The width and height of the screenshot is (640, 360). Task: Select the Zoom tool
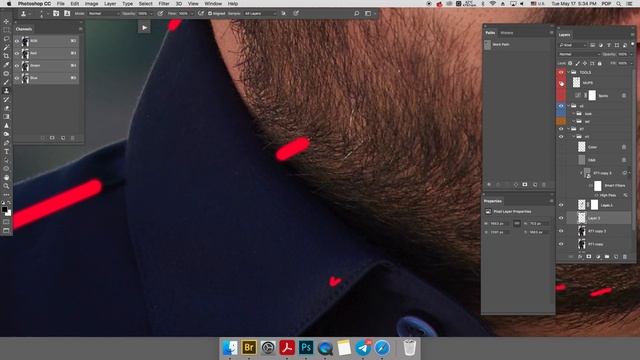pos(6,186)
